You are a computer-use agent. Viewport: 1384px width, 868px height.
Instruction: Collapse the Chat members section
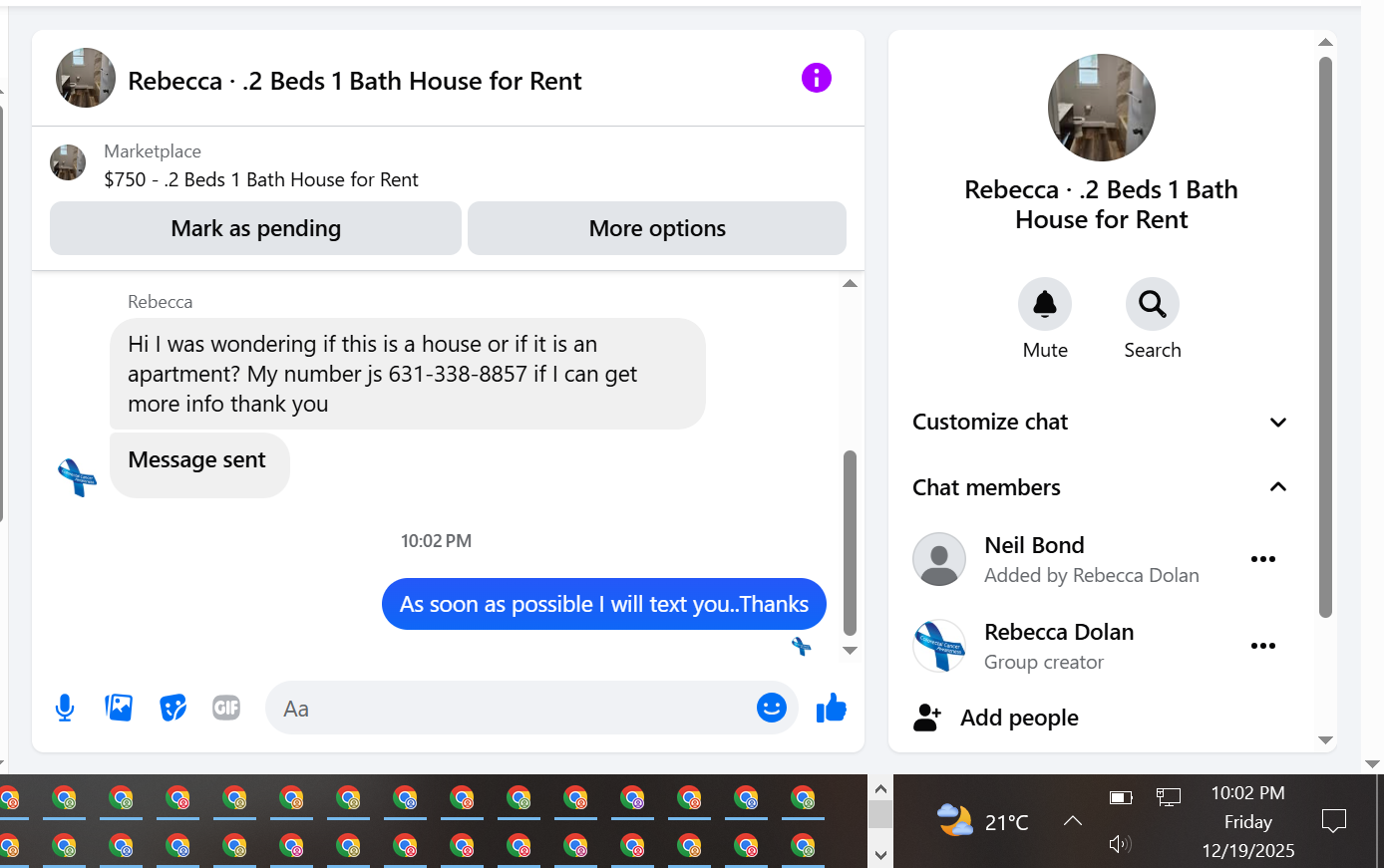[1100, 487]
